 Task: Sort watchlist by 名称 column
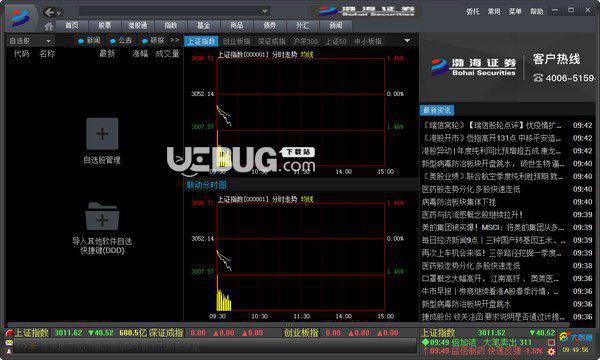47,54
